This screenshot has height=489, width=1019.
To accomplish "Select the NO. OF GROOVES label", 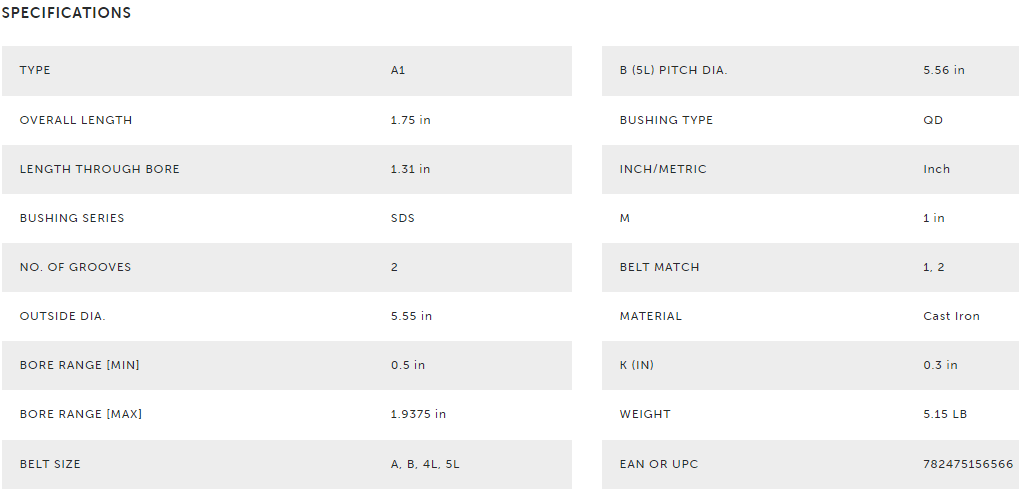I will [x=75, y=267].
